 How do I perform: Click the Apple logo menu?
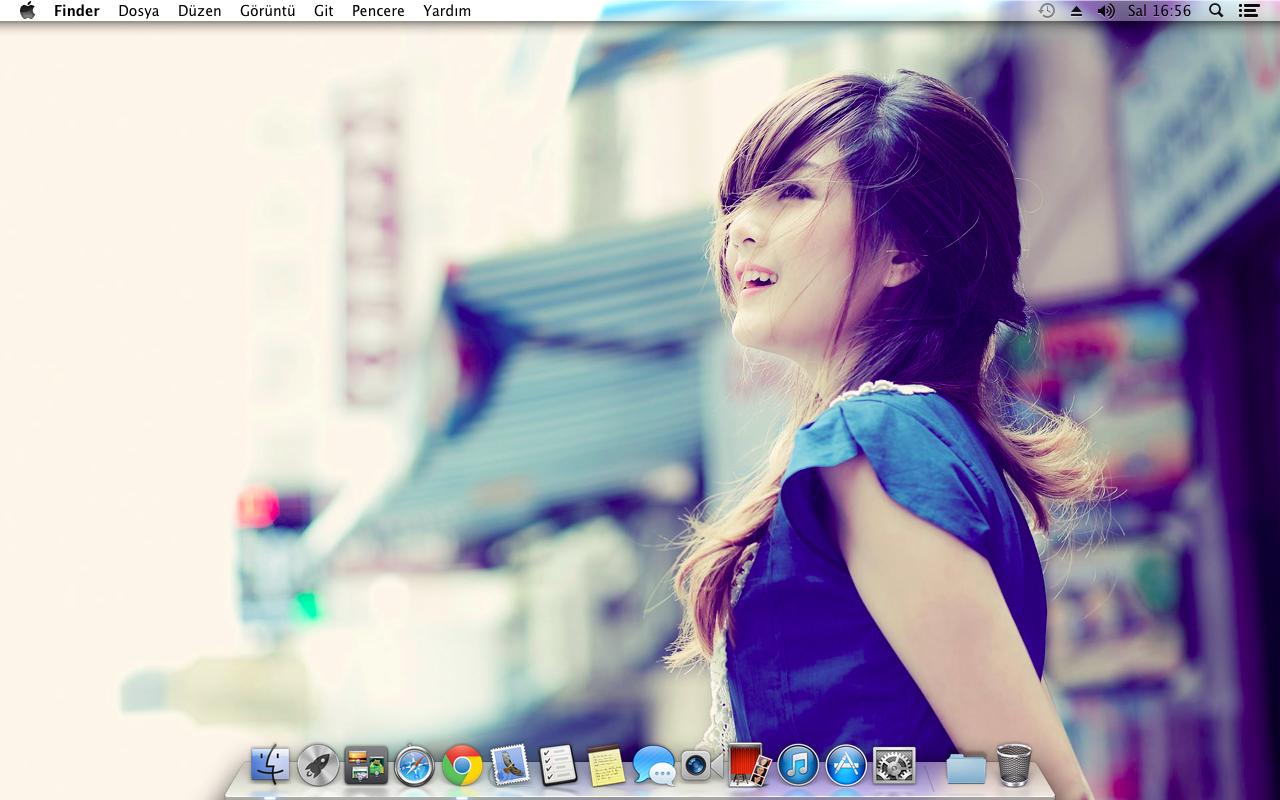tap(27, 11)
